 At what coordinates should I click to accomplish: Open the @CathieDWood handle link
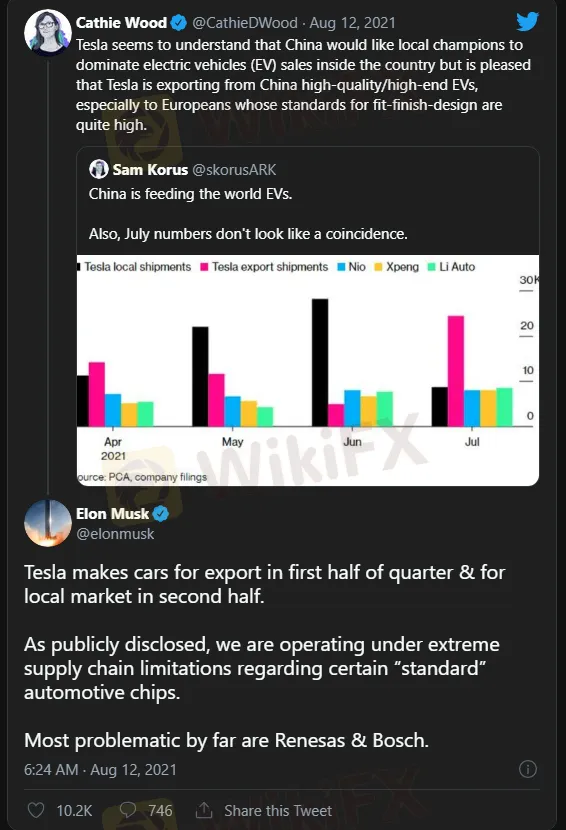245,23
